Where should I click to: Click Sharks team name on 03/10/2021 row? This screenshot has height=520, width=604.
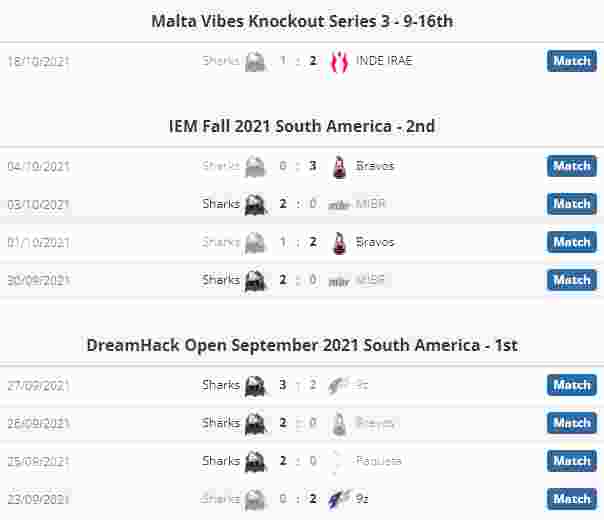click(x=221, y=204)
